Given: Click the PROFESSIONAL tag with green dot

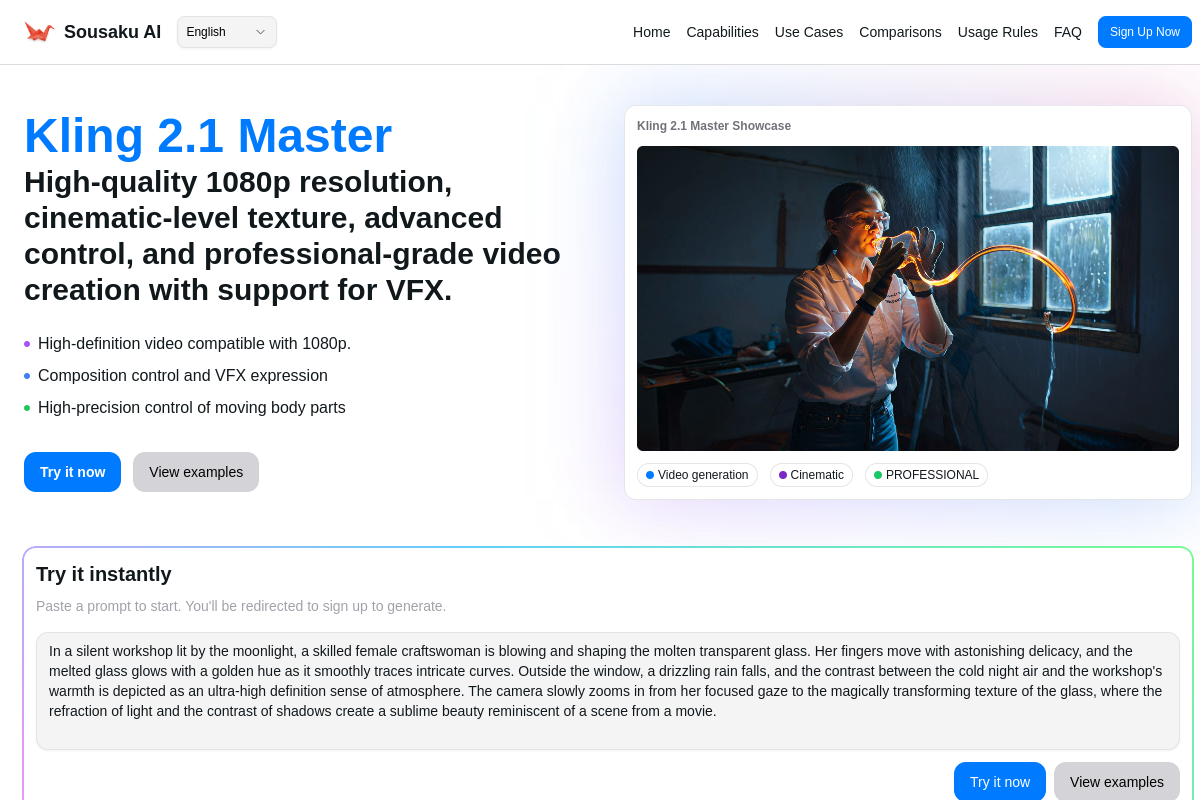Looking at the screenshot, I should tap(926, 475).
